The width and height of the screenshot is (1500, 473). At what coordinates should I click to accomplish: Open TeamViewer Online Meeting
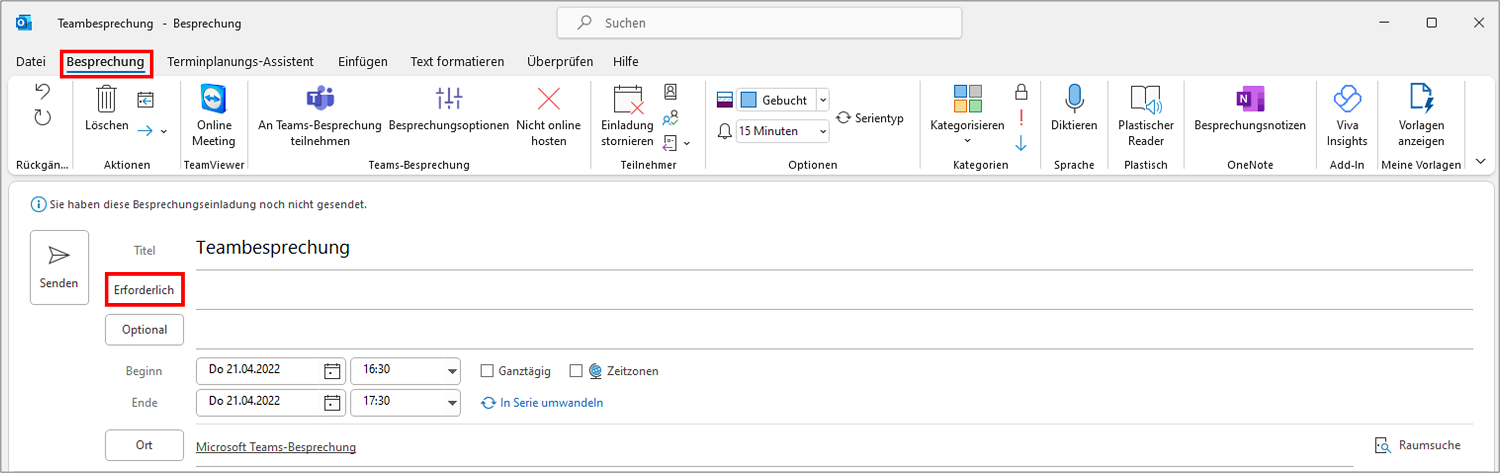214,116
